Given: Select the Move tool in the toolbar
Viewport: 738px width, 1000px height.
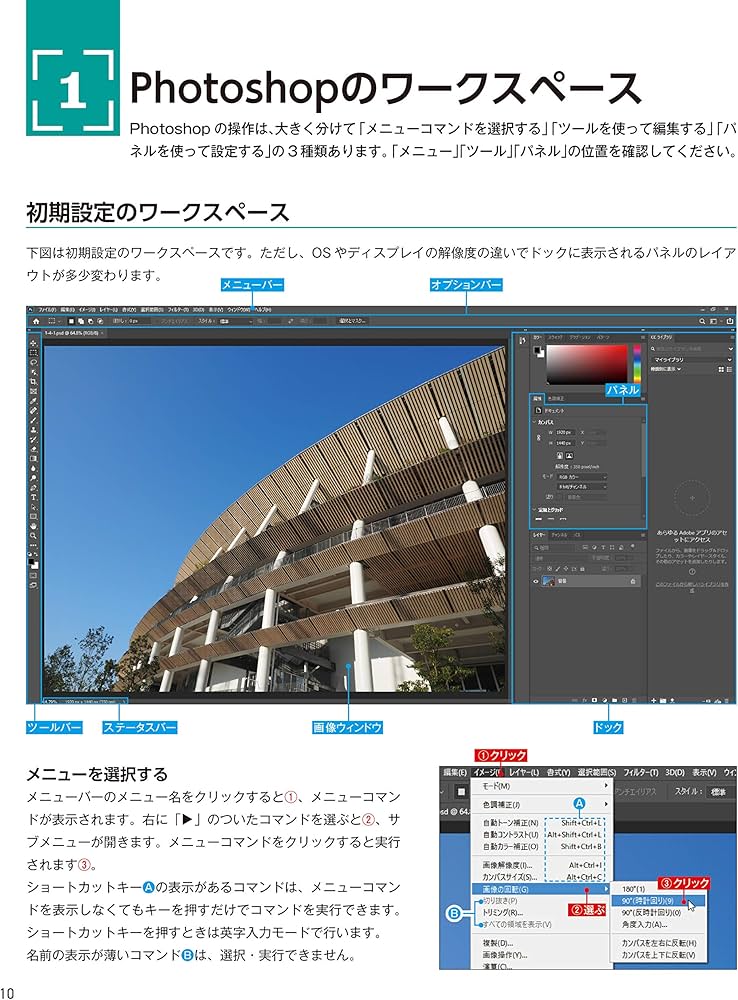Looking at the screenshot, I should 33,343.
